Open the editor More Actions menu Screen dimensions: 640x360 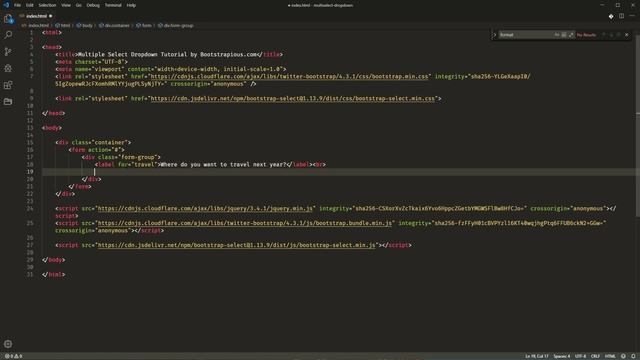pos(632,16)
